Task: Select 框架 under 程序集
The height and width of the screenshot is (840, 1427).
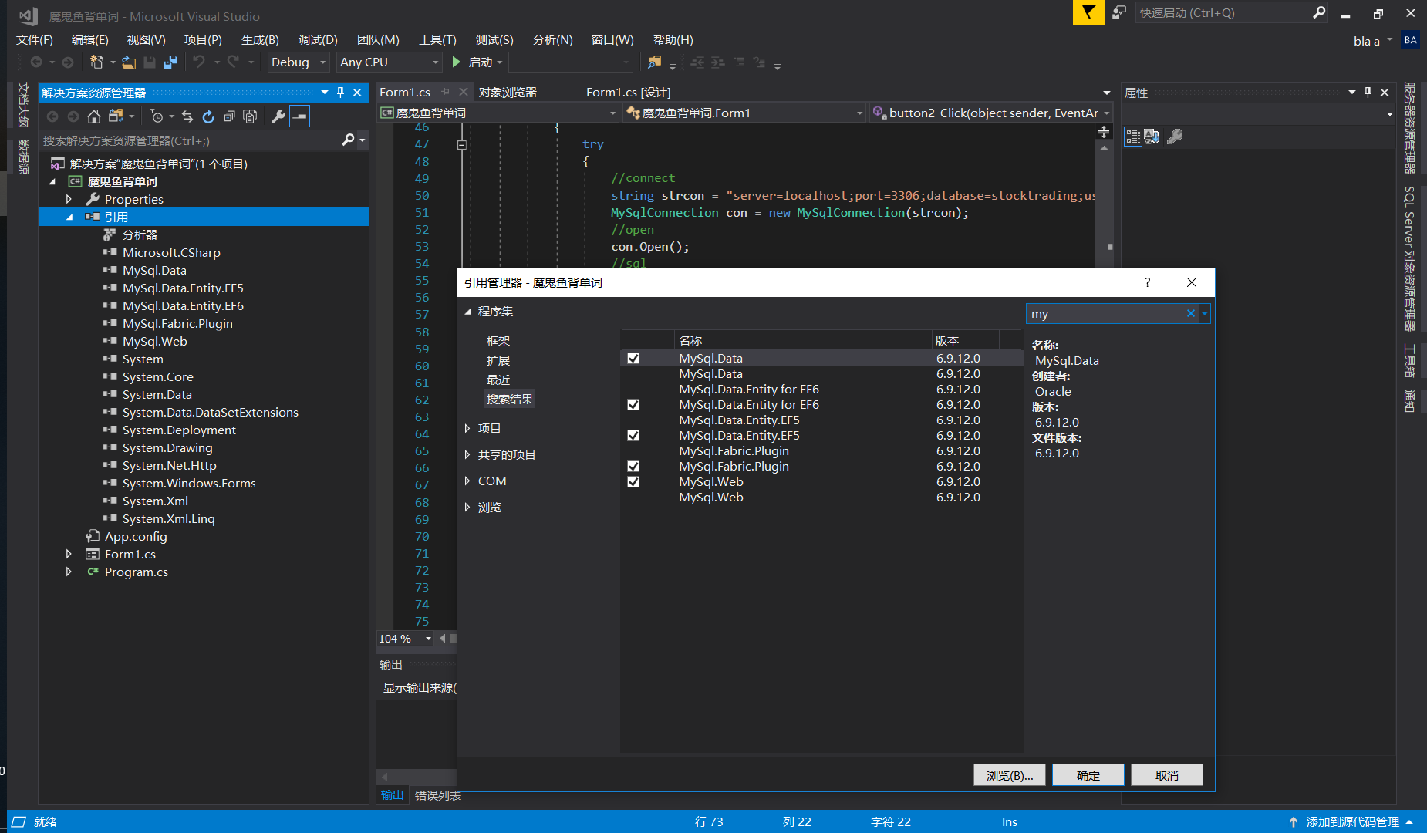Action: point(498,341)
